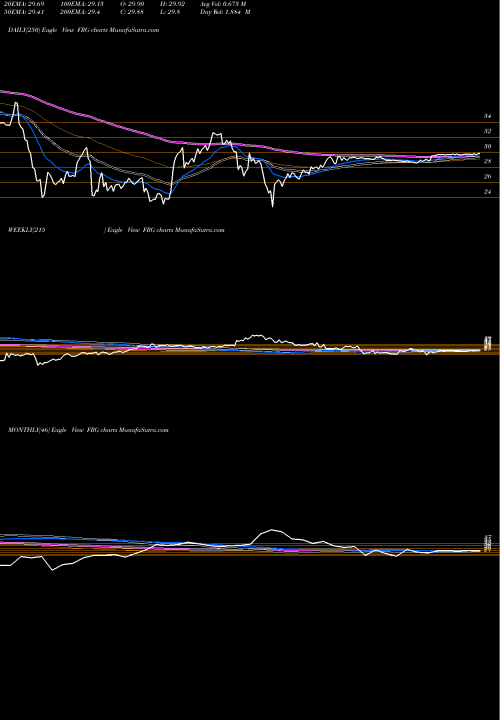Click the 24 price axis label
The image size is (500, 720).
pyautogui.click(x=487, y=191)
